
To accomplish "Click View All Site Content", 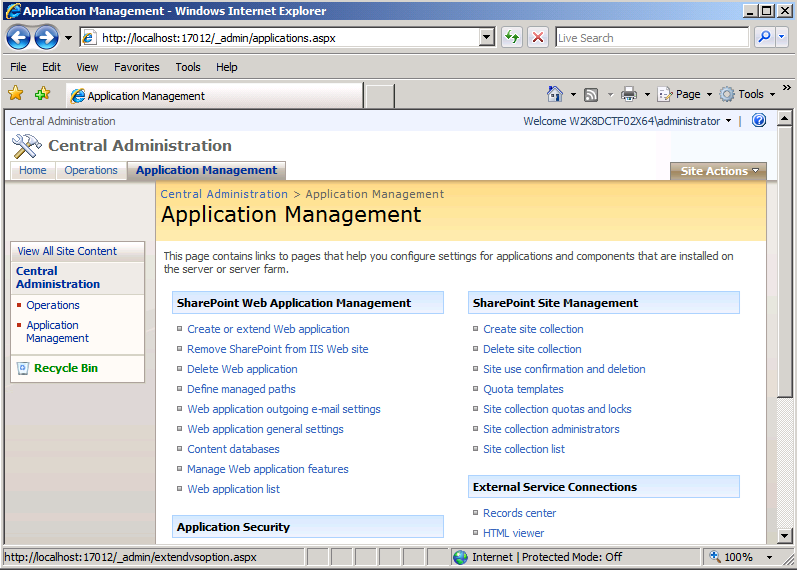I will pos(67,251).
